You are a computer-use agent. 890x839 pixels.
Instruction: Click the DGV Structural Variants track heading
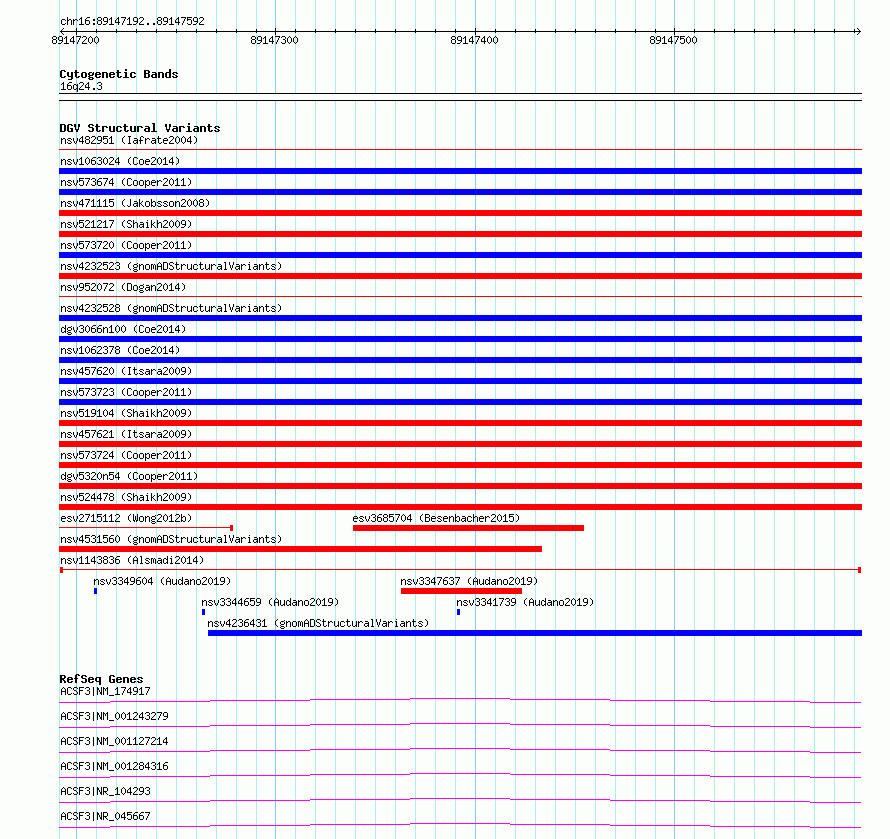[140, 128]
